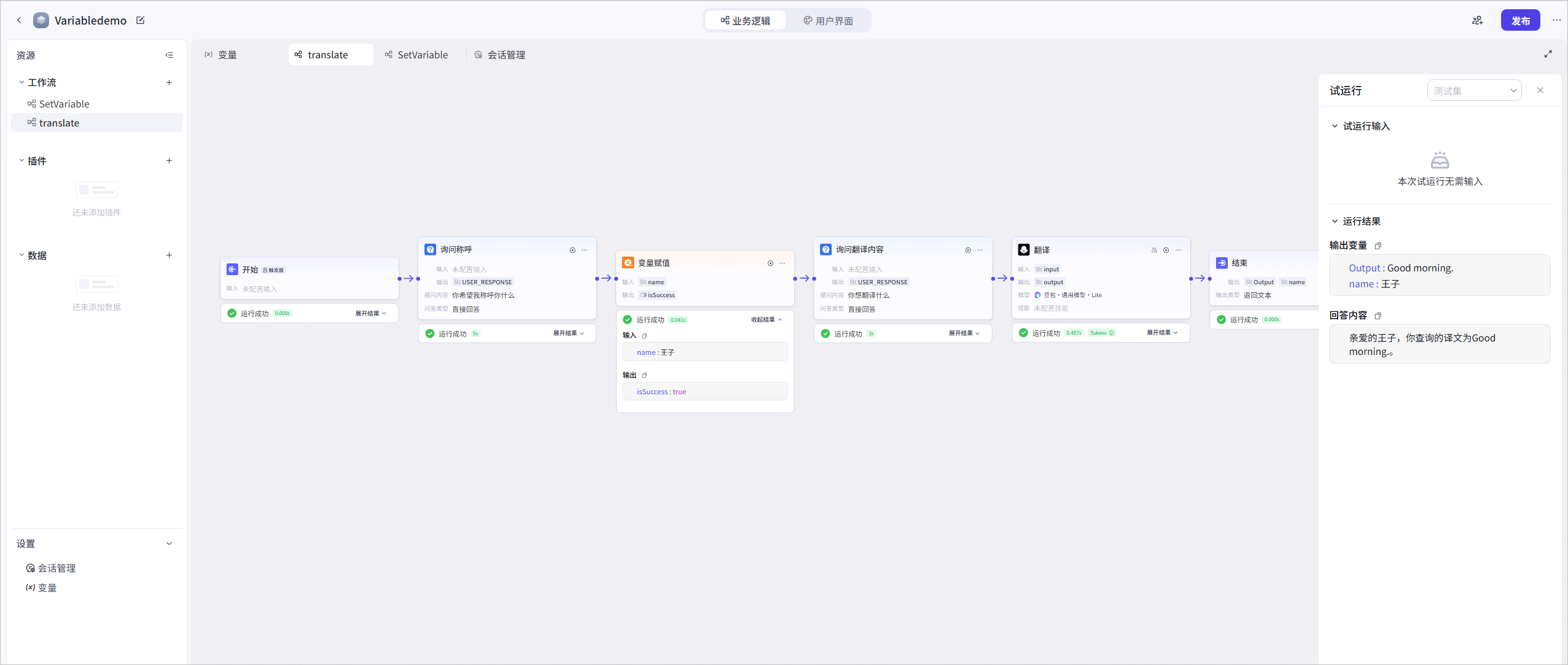The width and height of the screenshot is (1568, 665).
Task: Close the 试运行 panel
Action: [x=1540, y=90]
